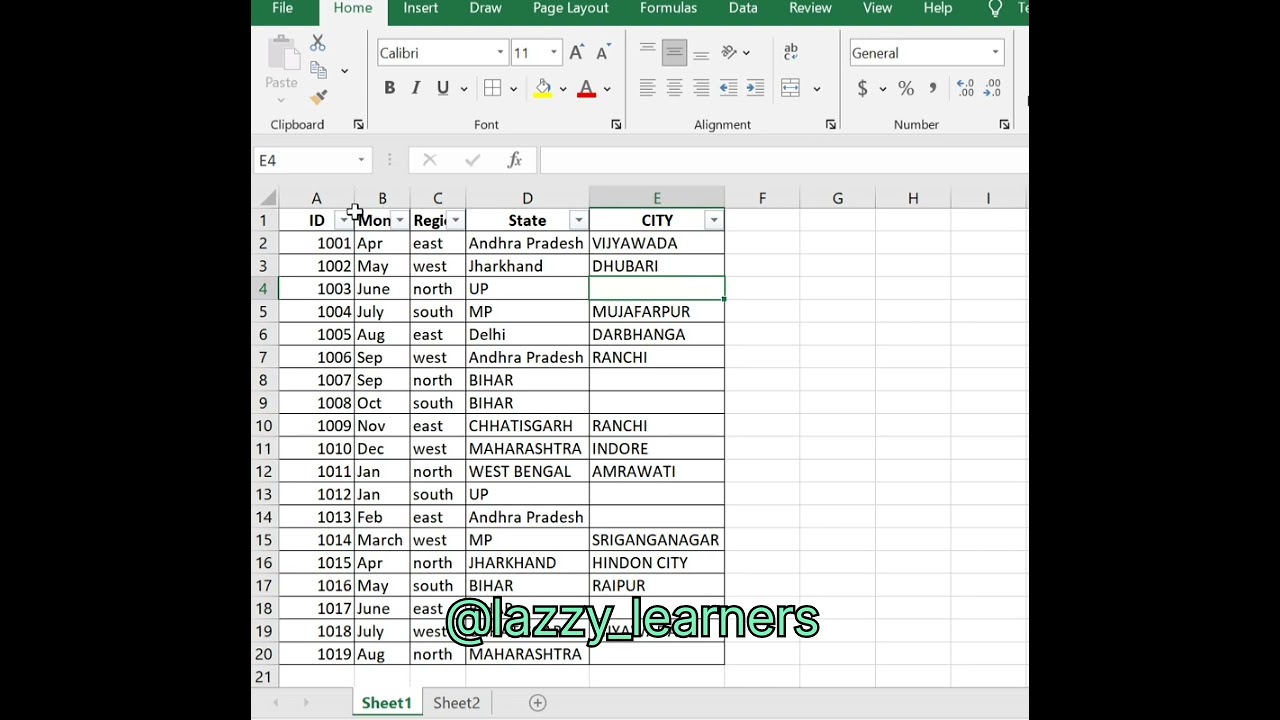This screenshot has height=720, width=1280.
Task: Switch to the Draw ribbon tab
Action: click(485, 8)
